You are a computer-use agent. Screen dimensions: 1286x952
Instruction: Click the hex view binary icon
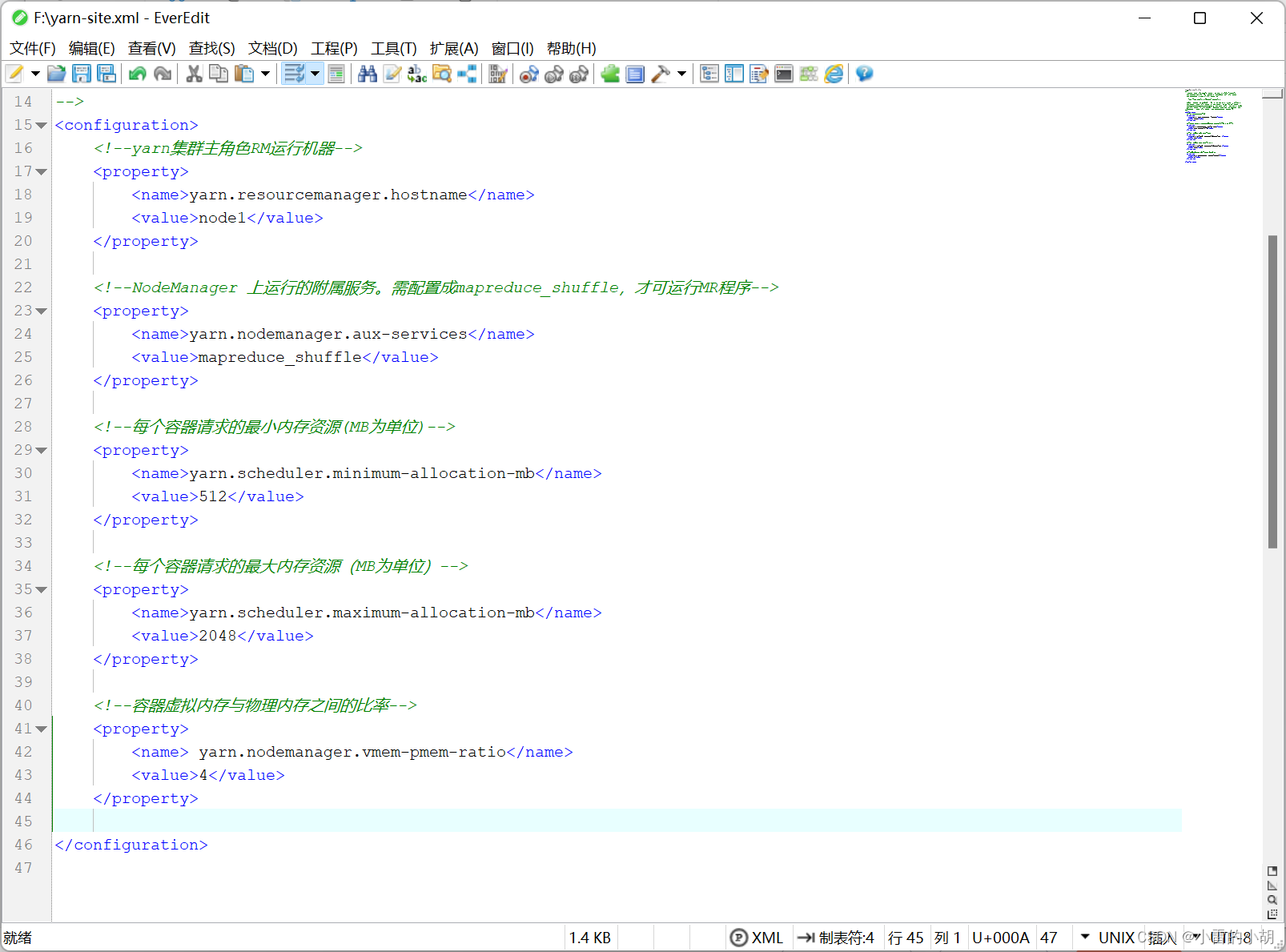point(498,74)
